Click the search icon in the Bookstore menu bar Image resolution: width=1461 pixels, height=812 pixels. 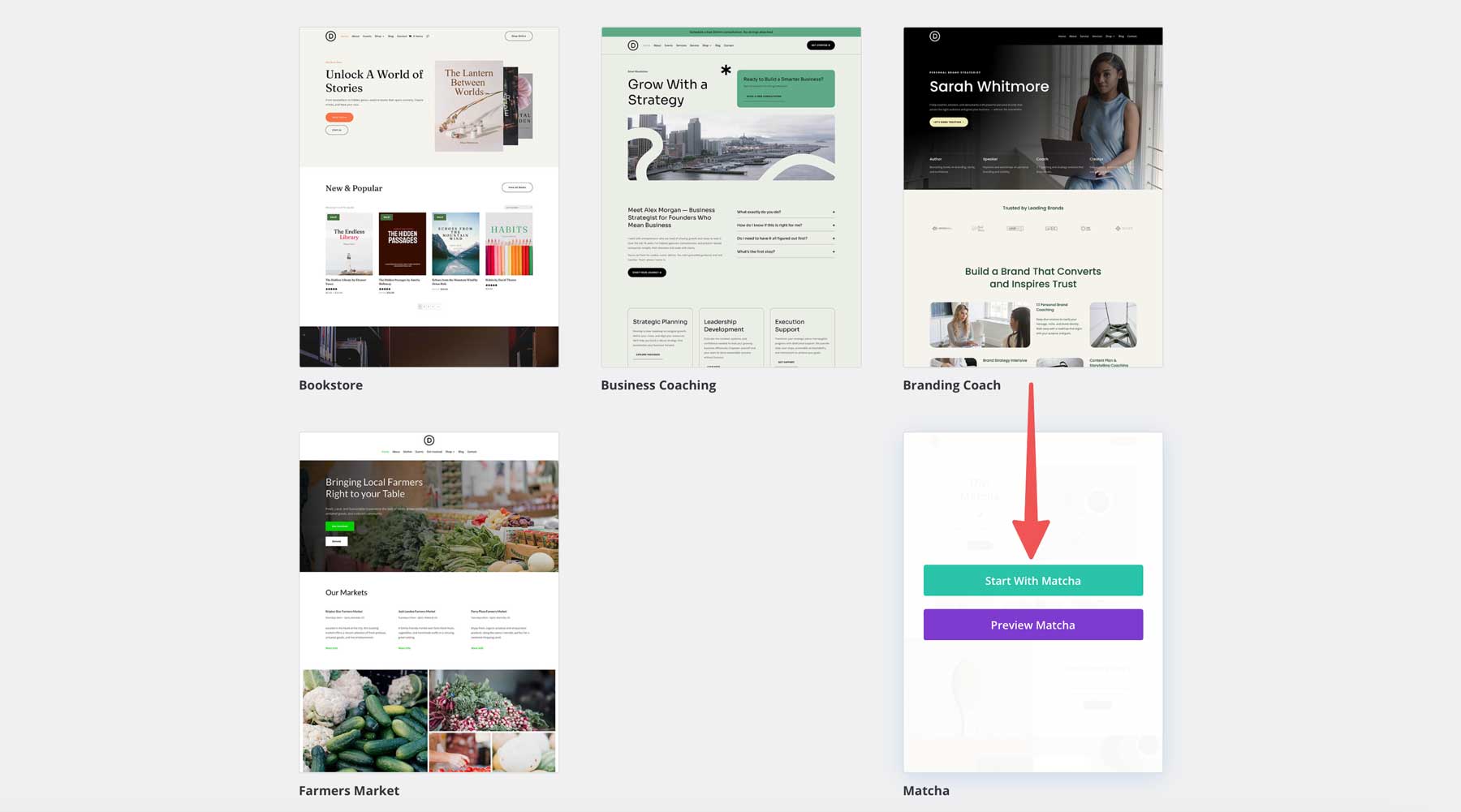428,36
